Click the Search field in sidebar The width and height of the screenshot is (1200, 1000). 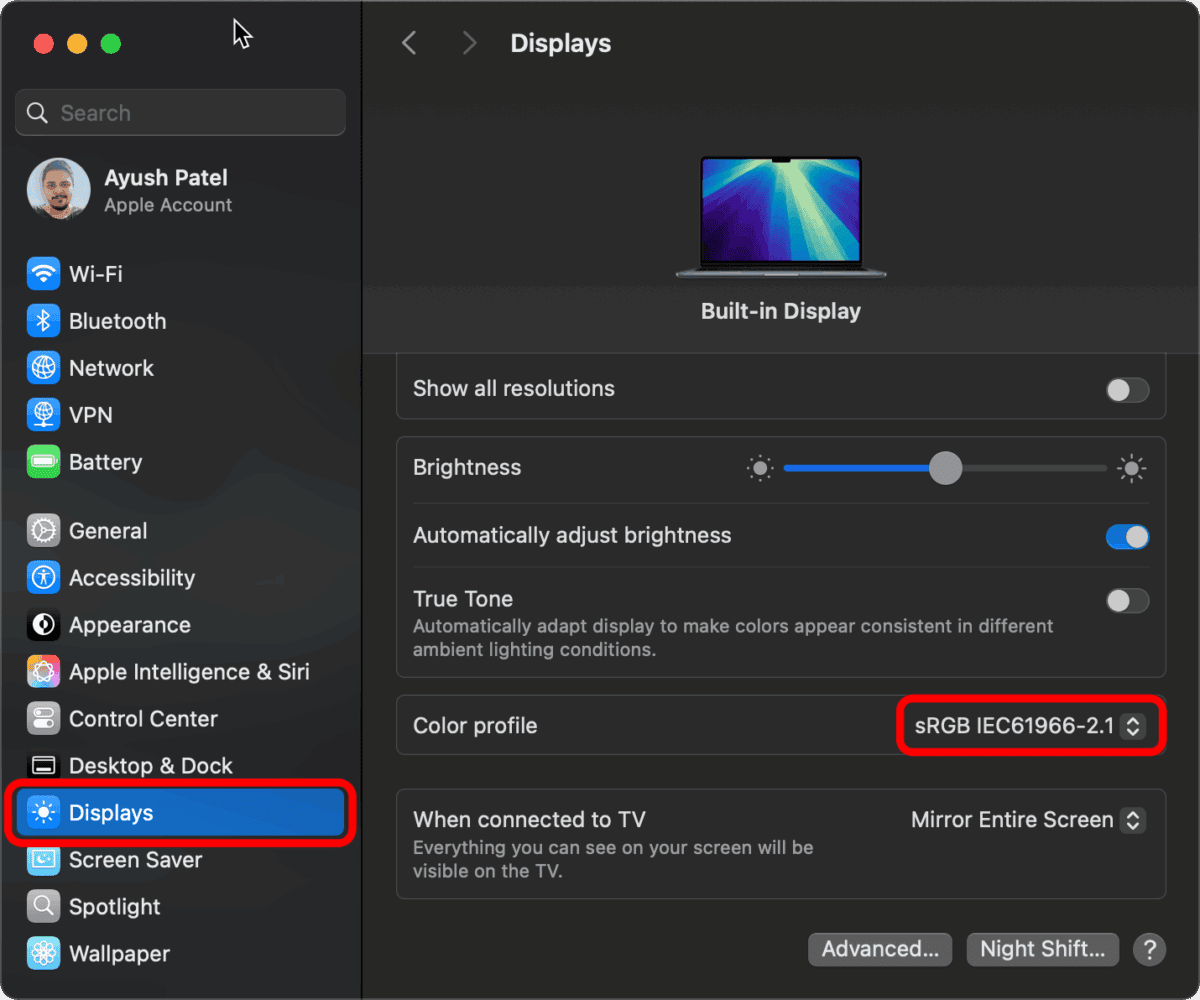180,113
